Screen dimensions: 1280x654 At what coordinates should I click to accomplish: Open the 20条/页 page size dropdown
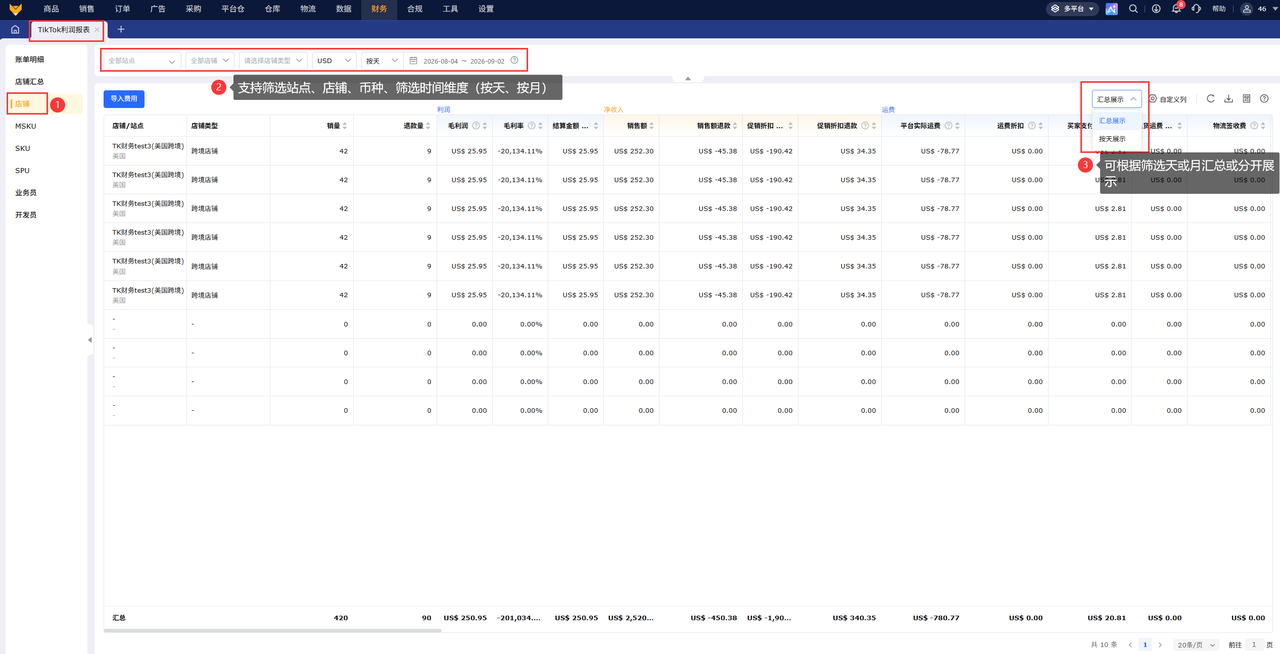point(1196,645)
